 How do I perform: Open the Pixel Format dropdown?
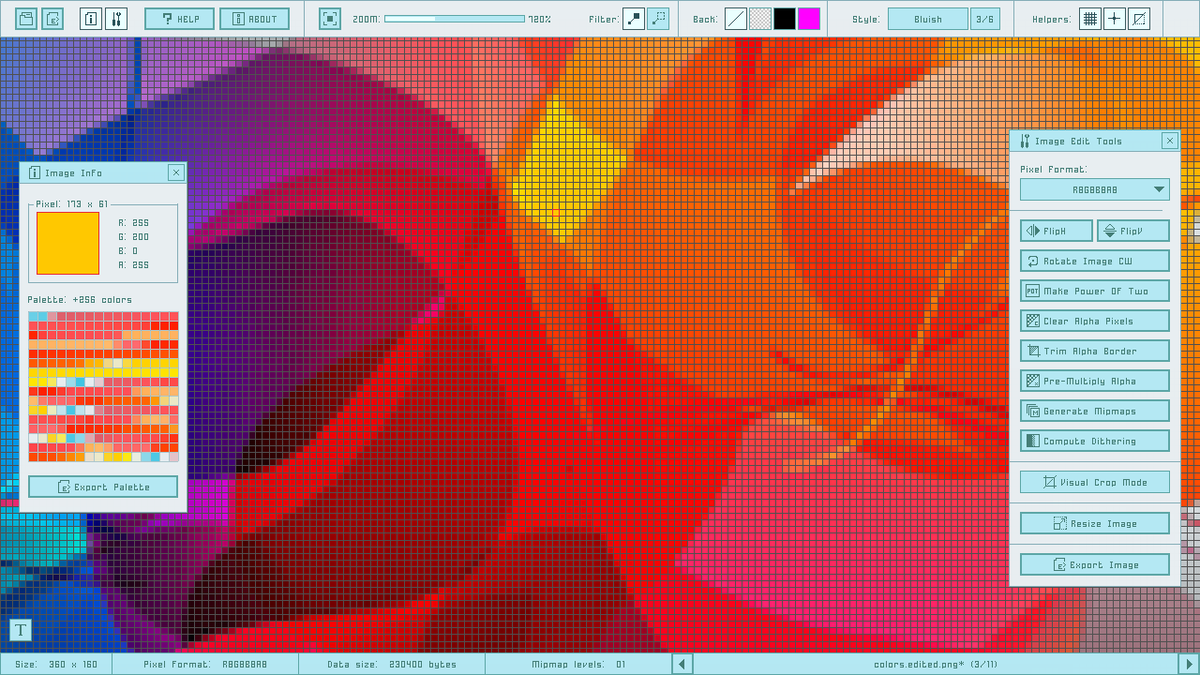click(x=1094, y=189)
